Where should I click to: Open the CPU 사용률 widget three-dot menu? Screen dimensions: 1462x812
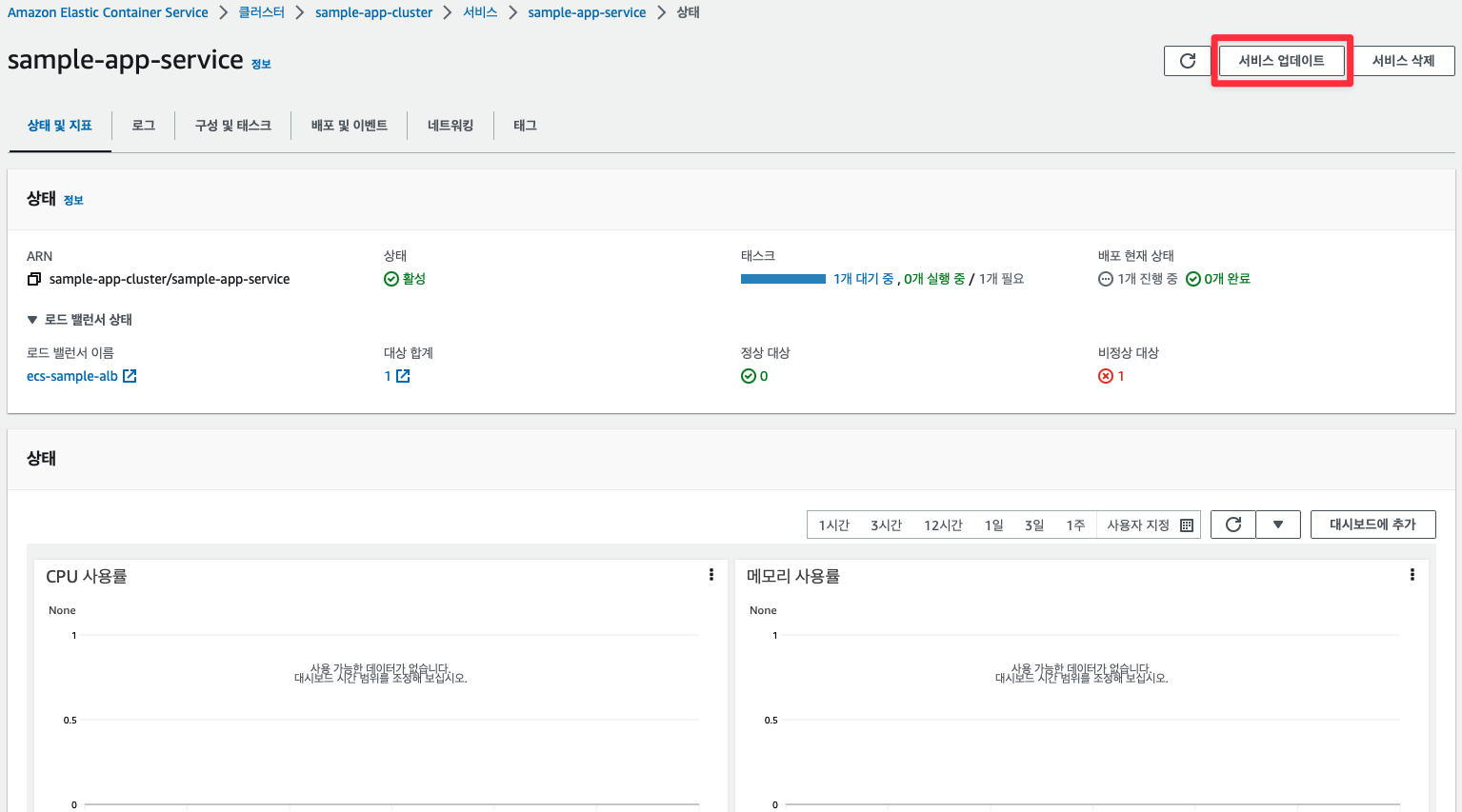tap(711, 575)
